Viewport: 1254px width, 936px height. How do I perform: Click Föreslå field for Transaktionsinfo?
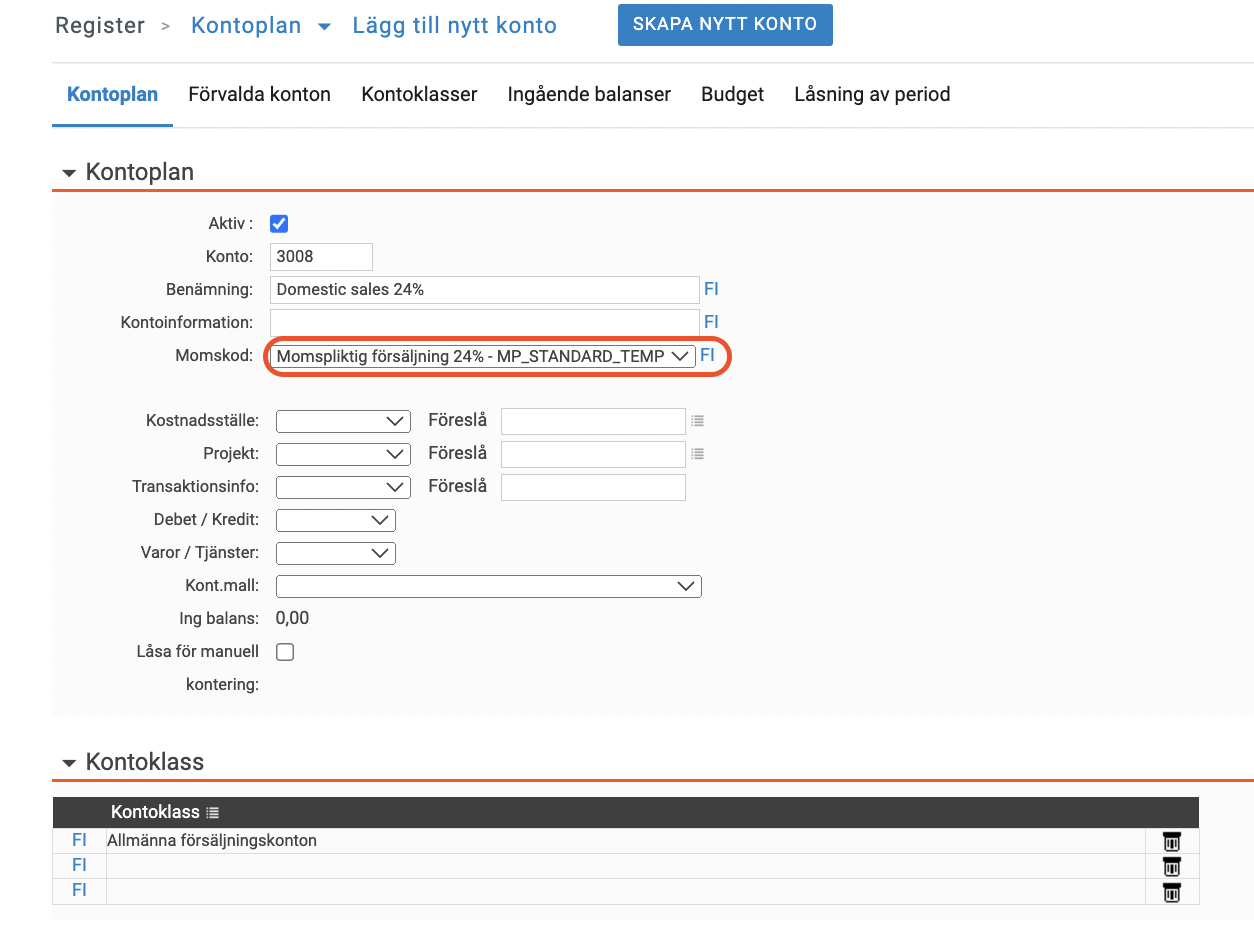pos(593,487)
